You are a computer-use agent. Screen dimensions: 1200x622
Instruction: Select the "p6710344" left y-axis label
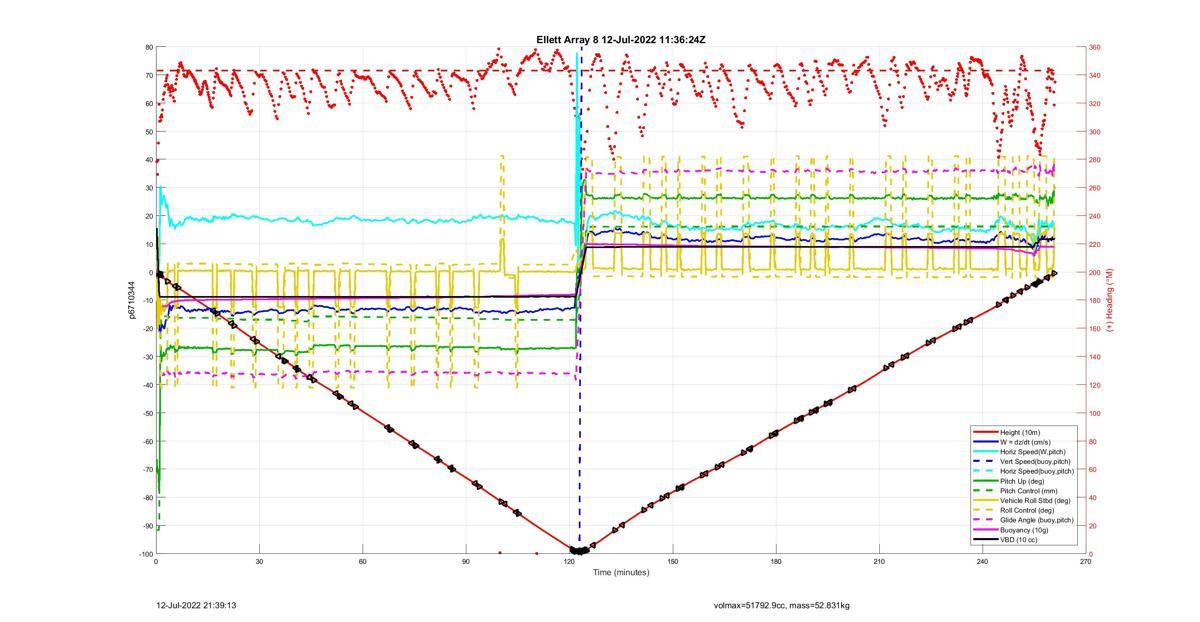click(131, 300)
